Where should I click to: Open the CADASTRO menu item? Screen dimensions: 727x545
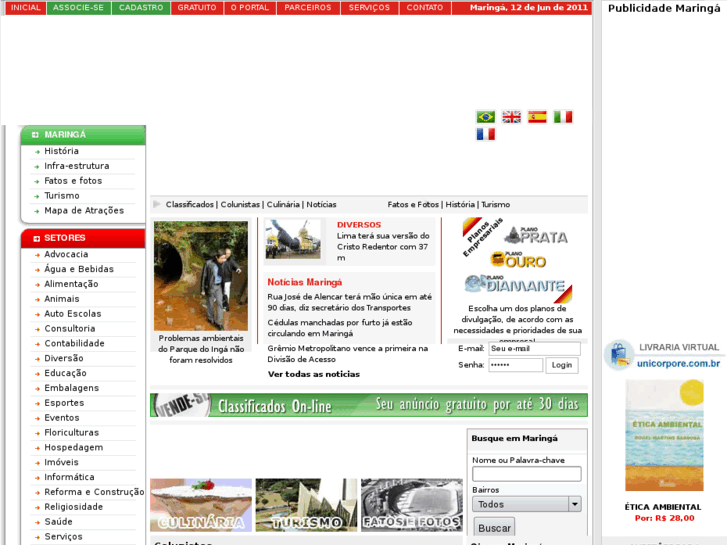(141, 7)
